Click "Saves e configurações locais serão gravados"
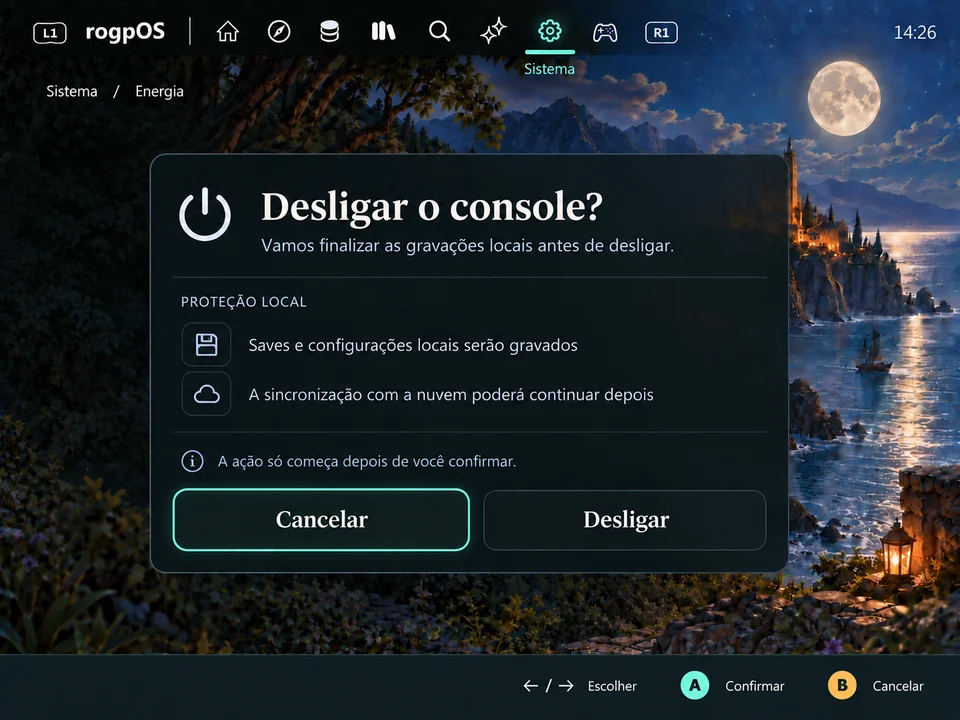Screen dimensions: 960x720 [413, 345]
